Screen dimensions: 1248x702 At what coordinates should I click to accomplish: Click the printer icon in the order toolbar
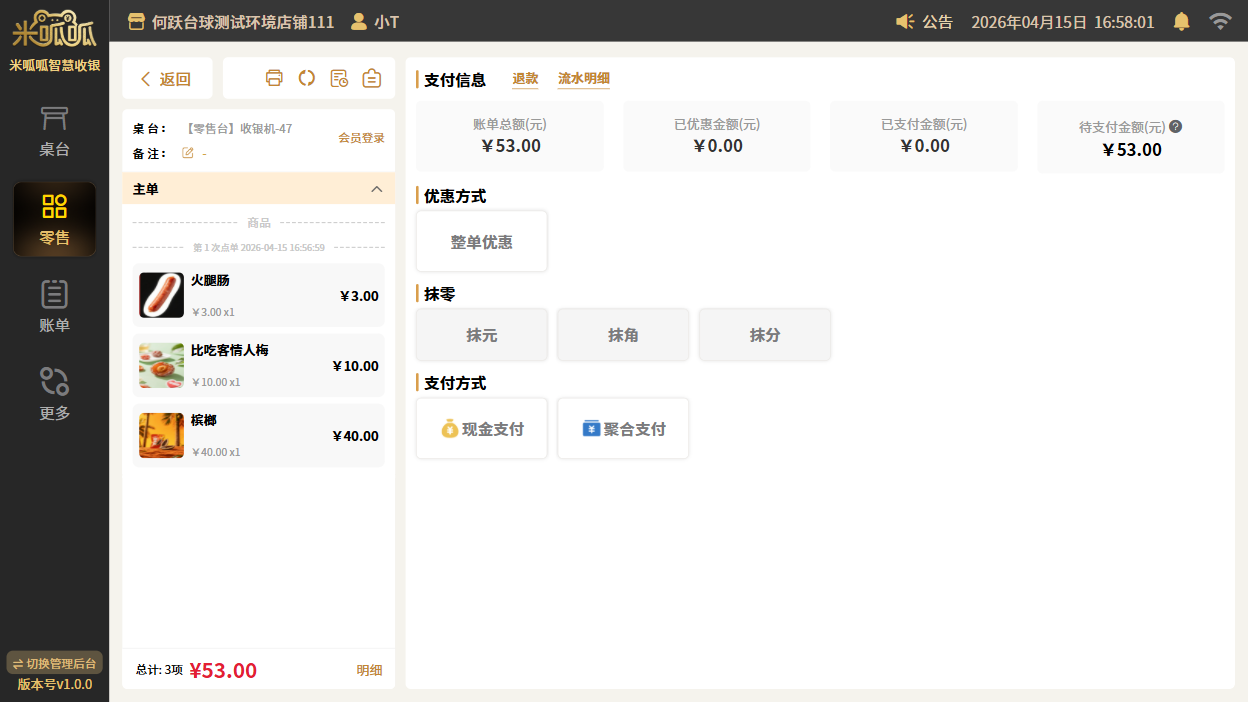[x=274, y=78]
